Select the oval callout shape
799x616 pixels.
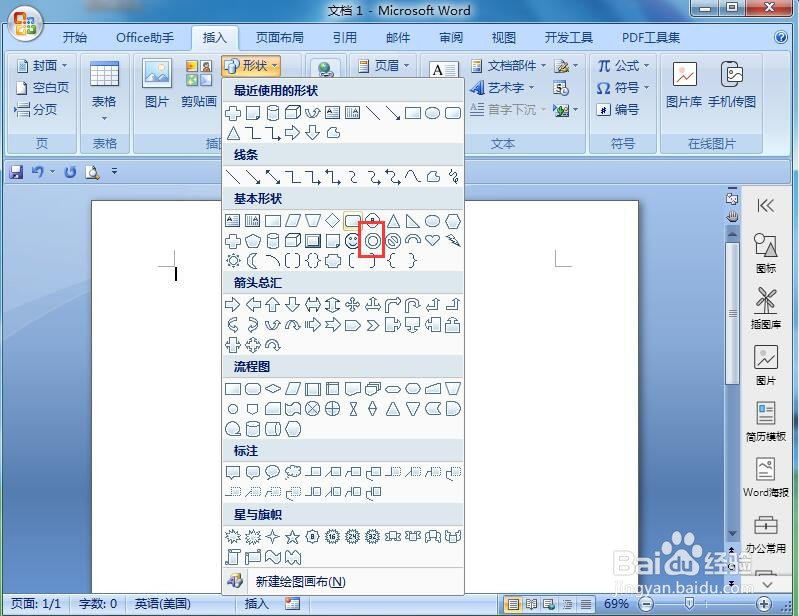273,472
